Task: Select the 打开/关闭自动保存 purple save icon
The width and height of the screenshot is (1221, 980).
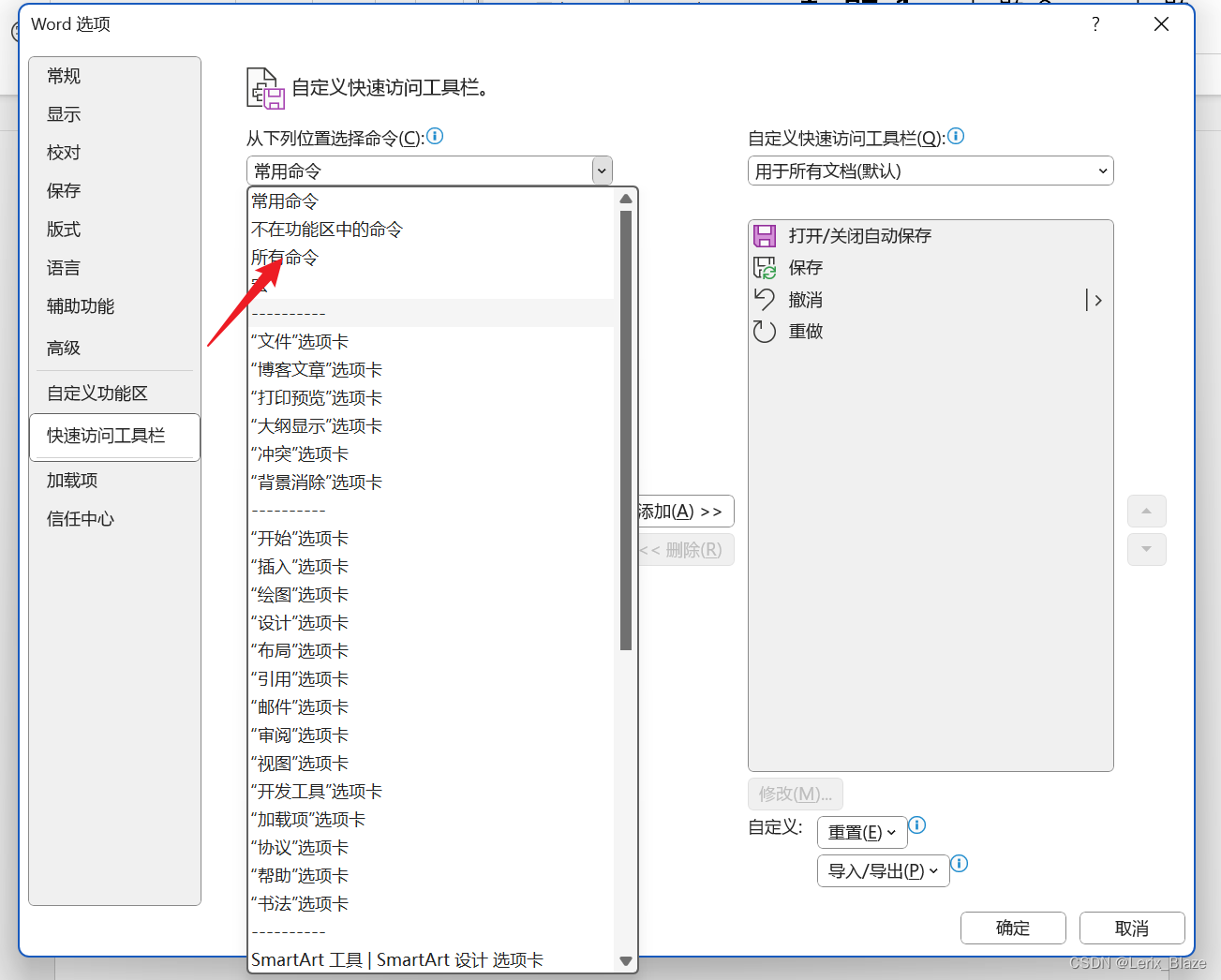Action: (766, 235)
